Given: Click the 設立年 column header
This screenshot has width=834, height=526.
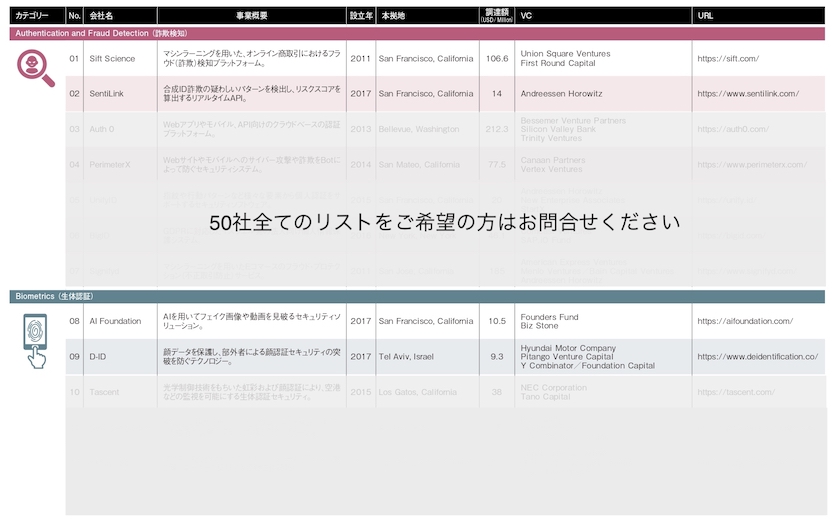Looking at the screenshot, I should tap(361, 15).
